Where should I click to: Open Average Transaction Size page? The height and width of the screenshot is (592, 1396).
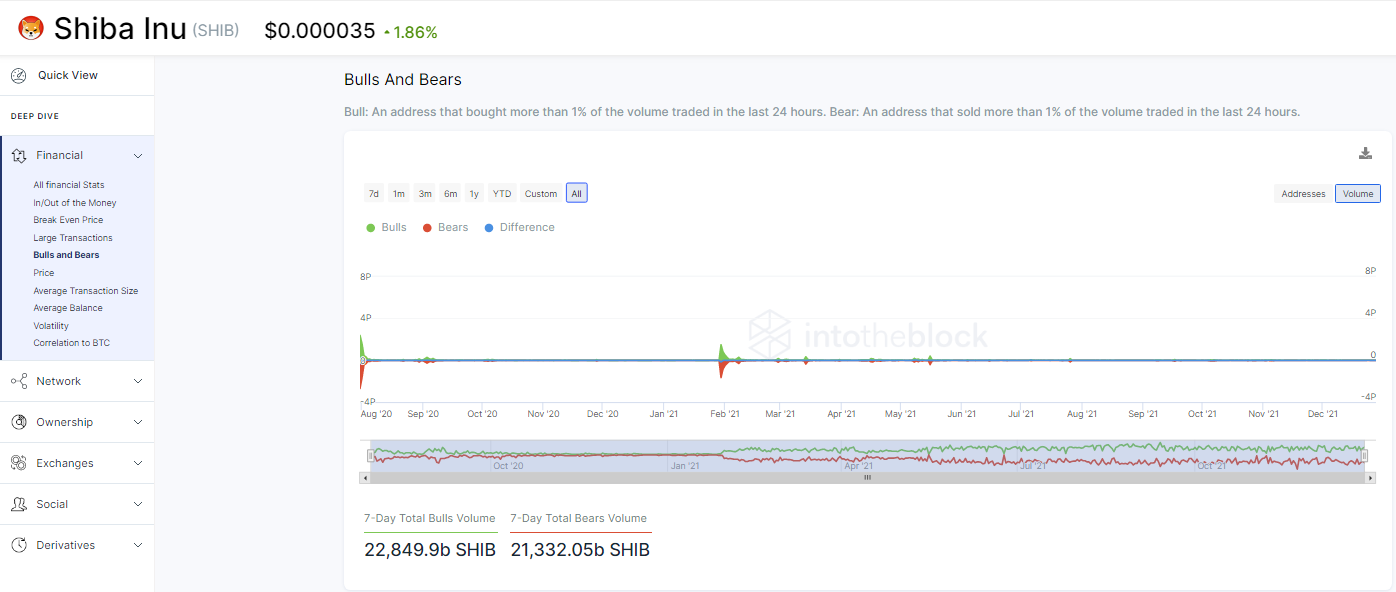[x=86, y=291]
